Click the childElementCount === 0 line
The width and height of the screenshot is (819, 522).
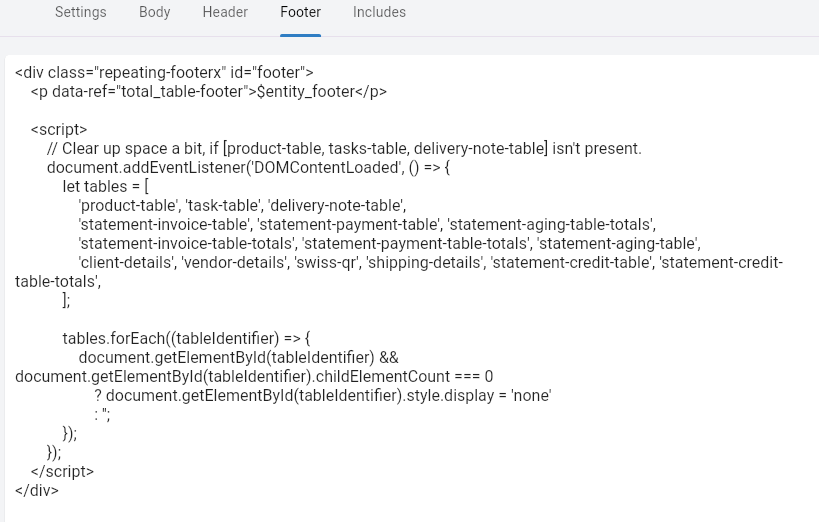click(x=254, y=377)
